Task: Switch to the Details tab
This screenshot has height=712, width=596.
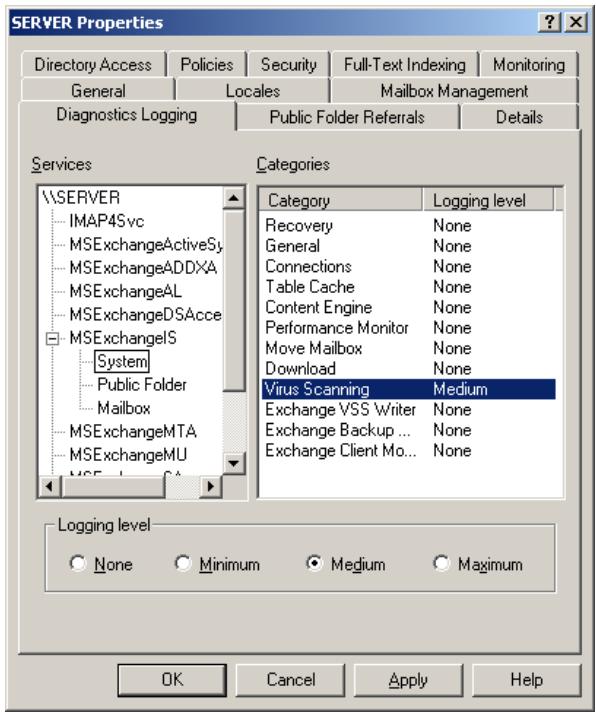Action: tap(519, 117)
